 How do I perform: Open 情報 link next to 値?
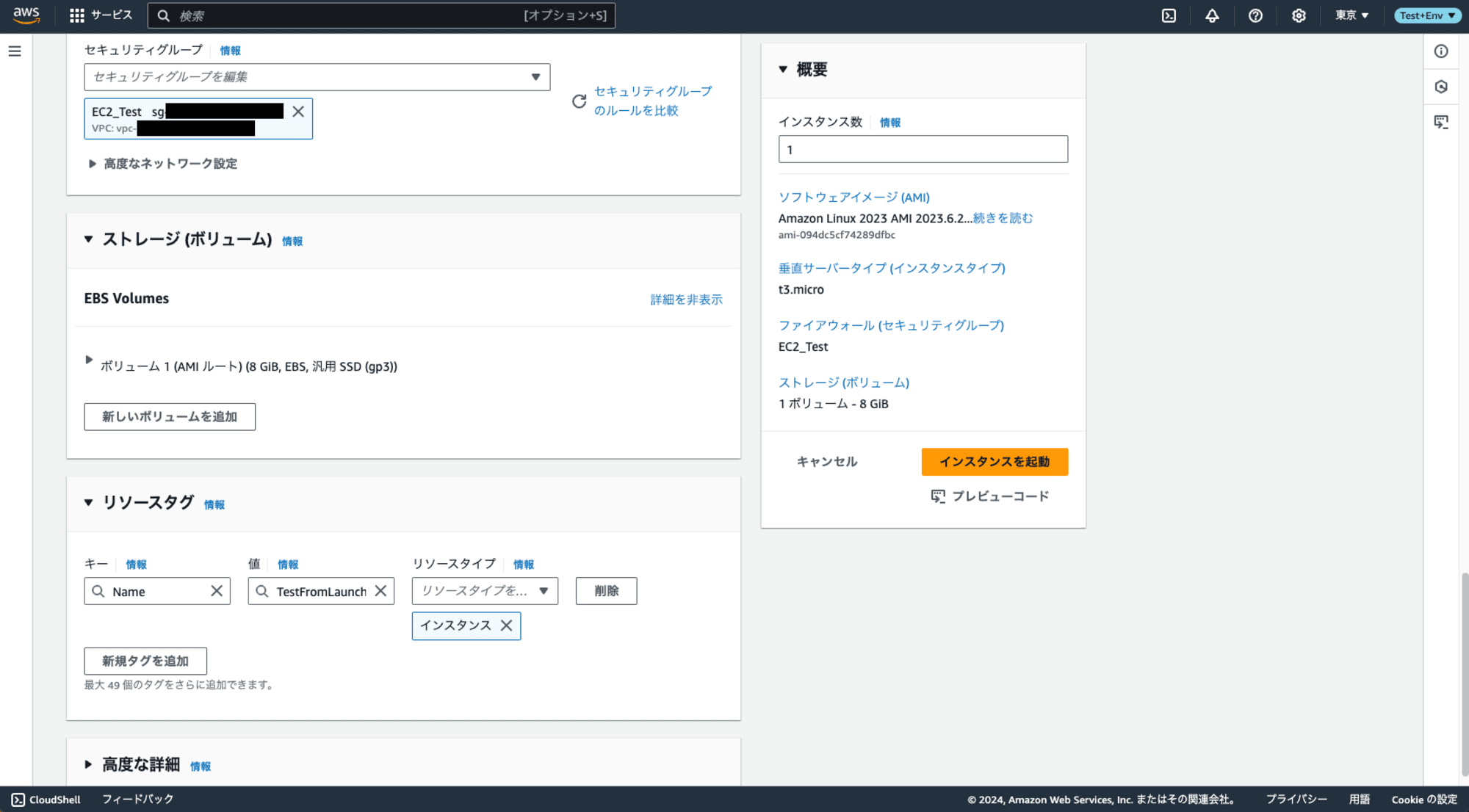(x=288, y=565)
